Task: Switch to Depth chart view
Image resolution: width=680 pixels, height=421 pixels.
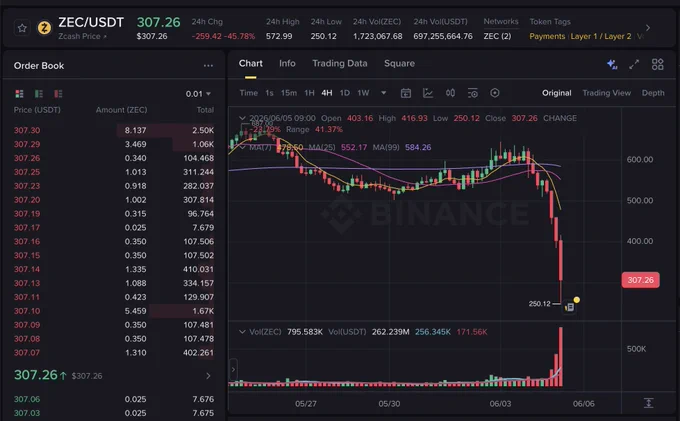Action: pyautogui.click(x=653, y=93)
